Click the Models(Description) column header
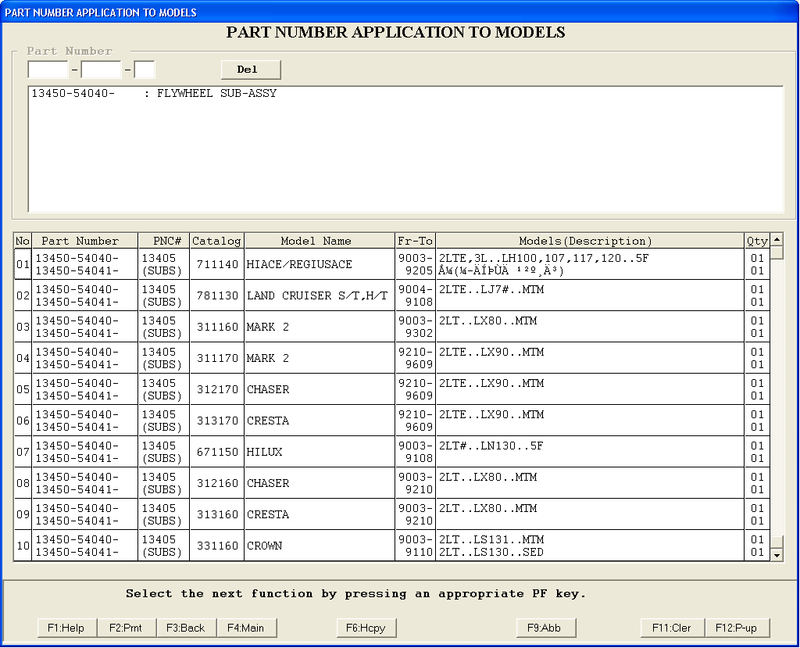Image resolution: width=800 pixels, height=648 pixels. click(590, 241)
